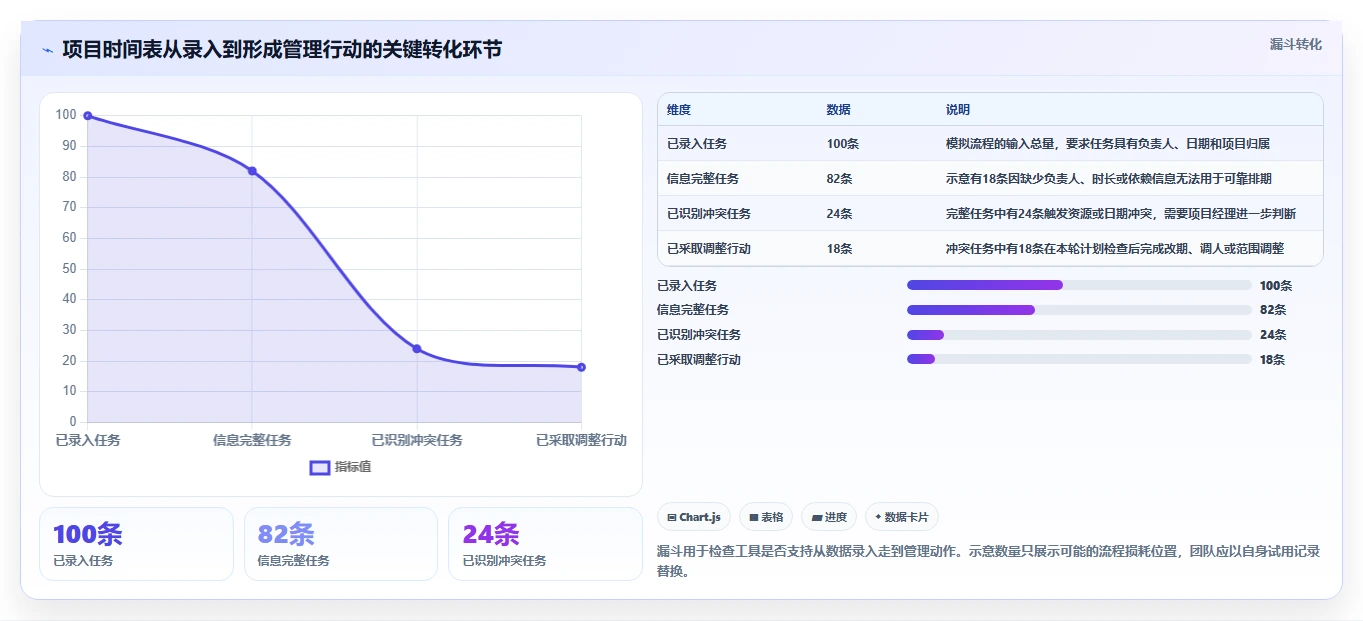Click the 指标值 legend color box
Screen dimensions: 1363x621
point(320,467)
